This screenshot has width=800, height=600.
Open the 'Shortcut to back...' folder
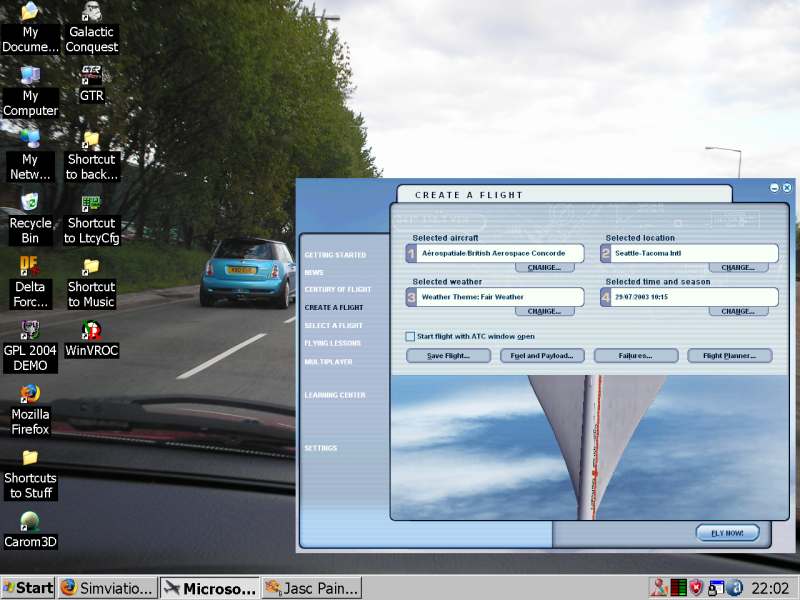[92, 156]
